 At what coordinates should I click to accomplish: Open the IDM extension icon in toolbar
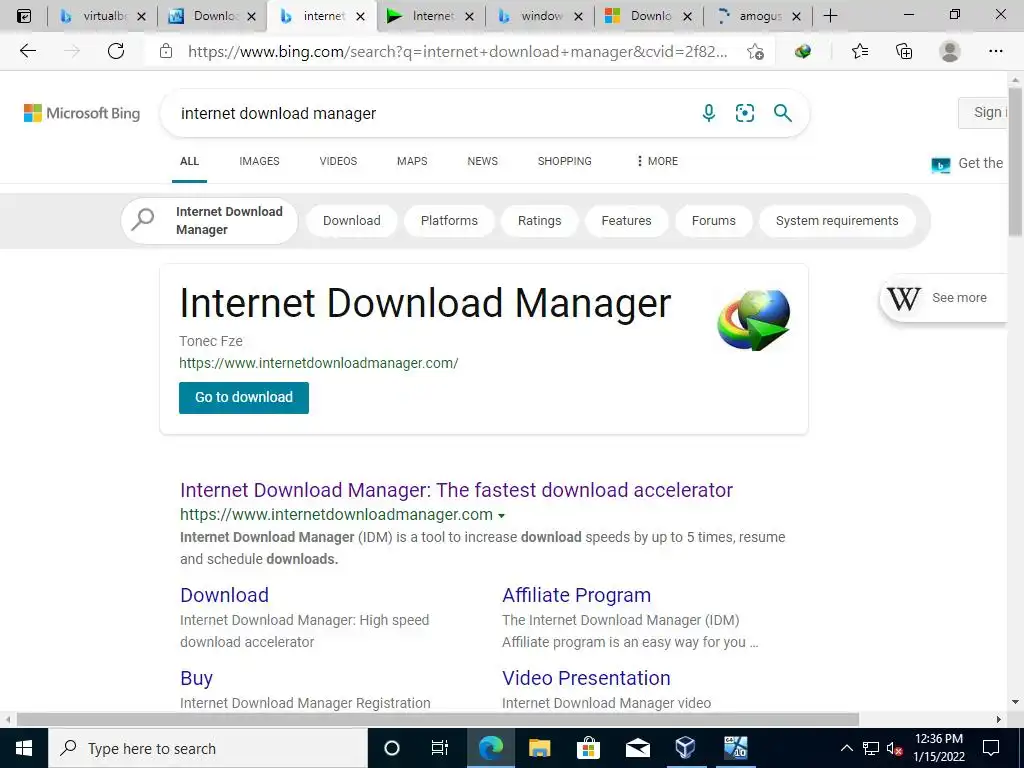click(803, 51)
